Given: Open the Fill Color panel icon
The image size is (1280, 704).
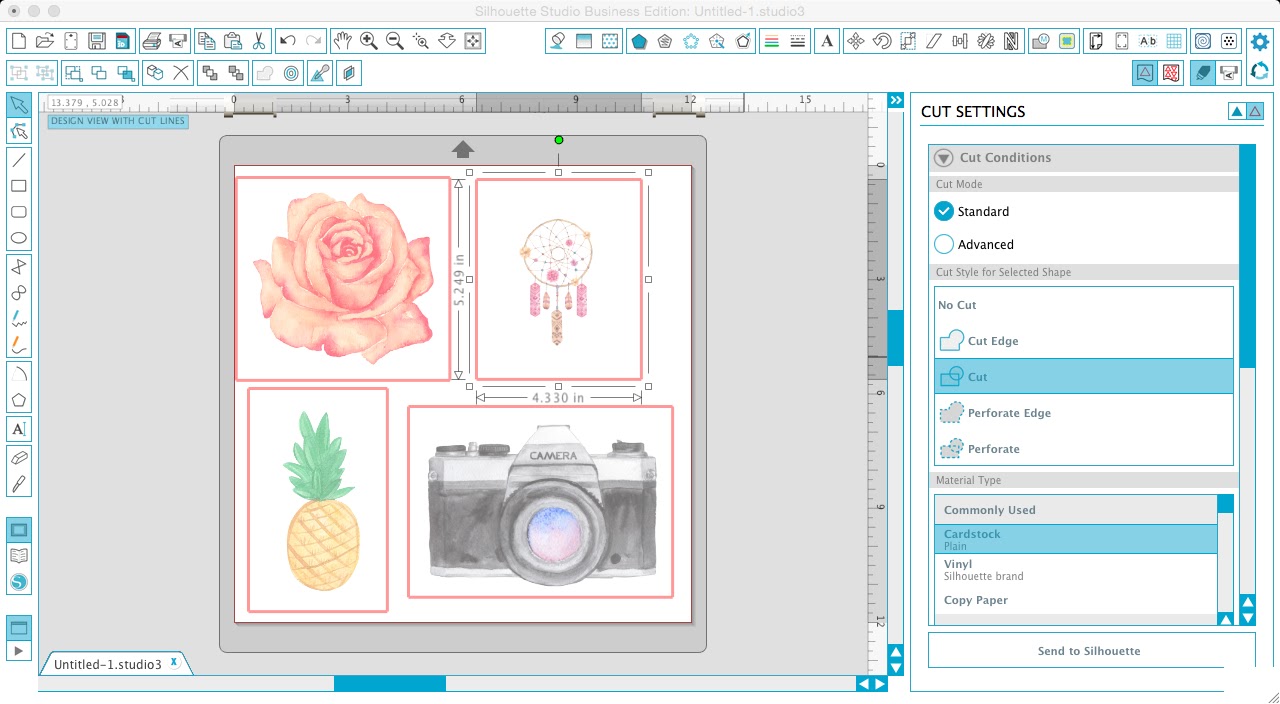Looking at the screenshot, I should tap(558, 41).
